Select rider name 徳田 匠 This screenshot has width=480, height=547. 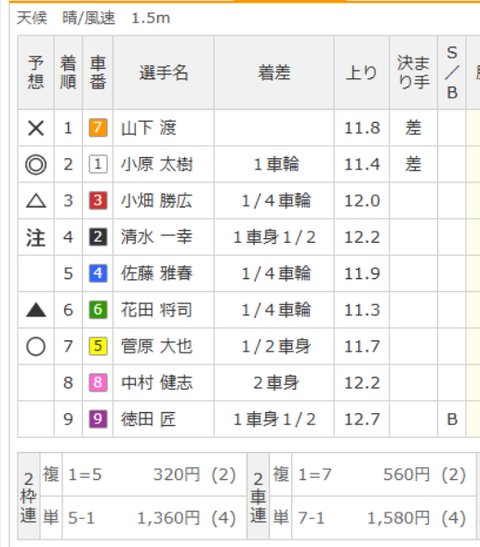point(149,419)
